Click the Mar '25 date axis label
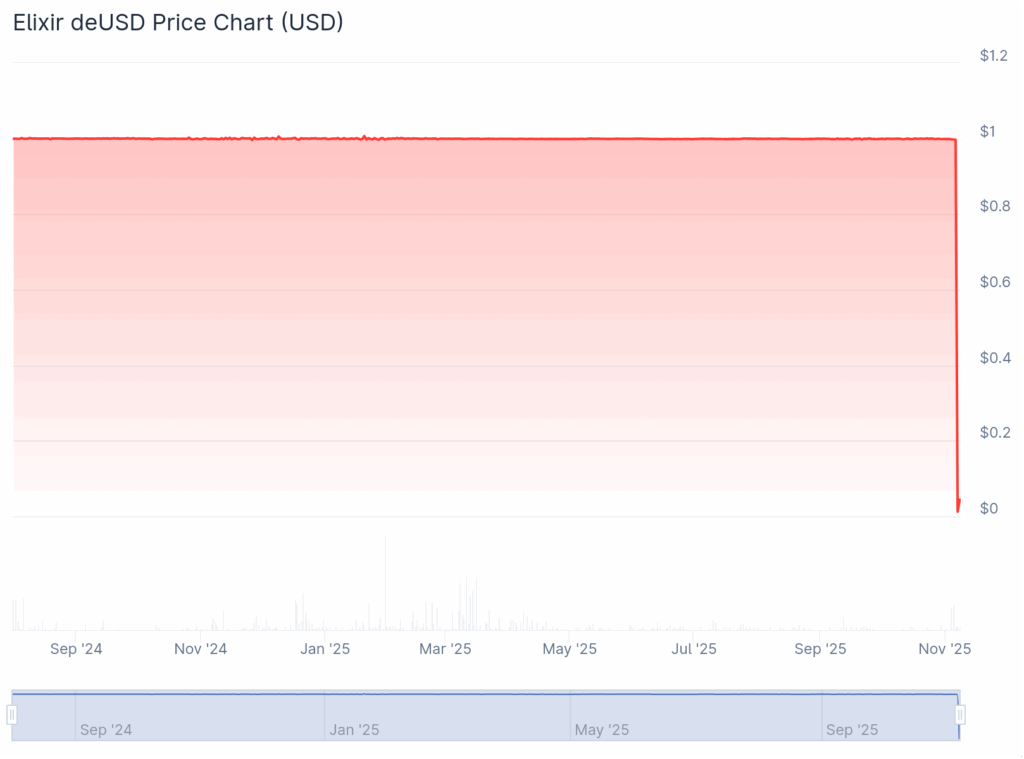 [x=445, y=649]
